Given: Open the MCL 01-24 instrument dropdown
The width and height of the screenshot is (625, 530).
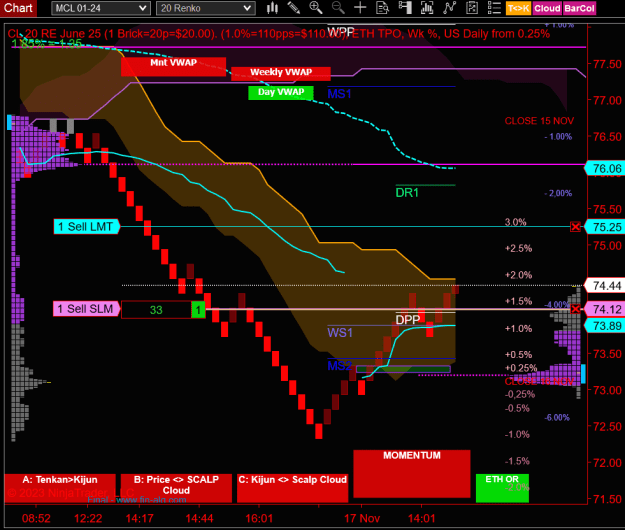Looking at the screenshot, I should click(x=101, y=8).
